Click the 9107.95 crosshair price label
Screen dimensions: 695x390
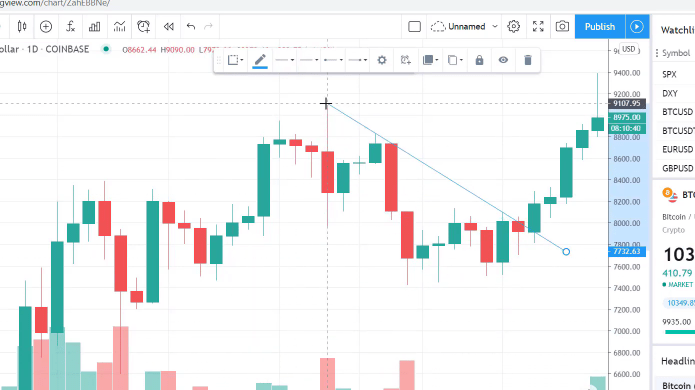[627, 103]
